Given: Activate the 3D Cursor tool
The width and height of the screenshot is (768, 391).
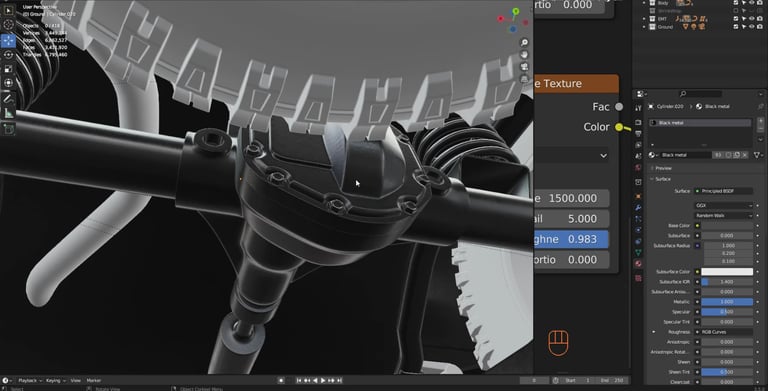Looking at the screenshot, I should (8, 24).
